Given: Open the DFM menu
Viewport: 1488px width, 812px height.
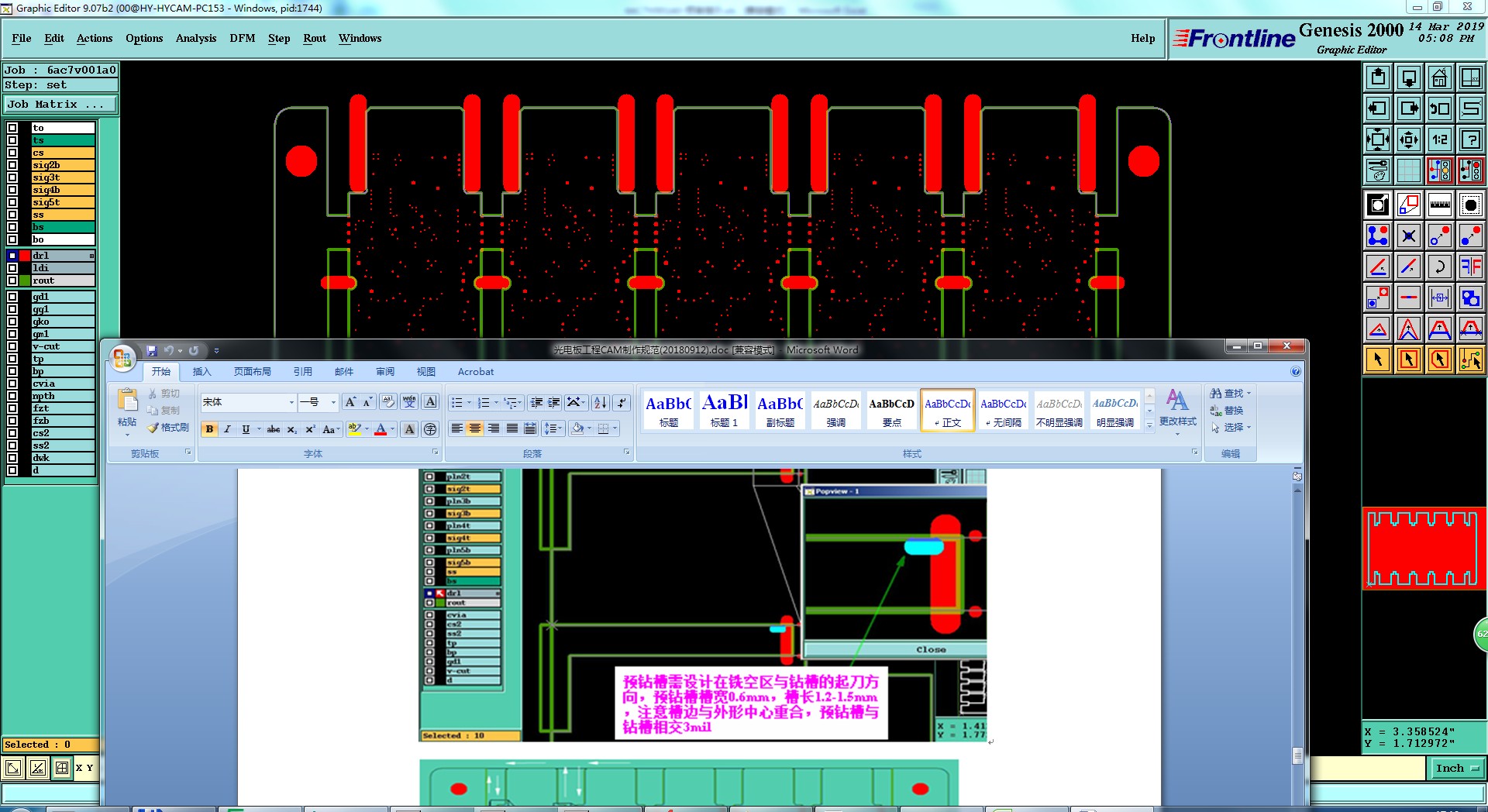Looking at the screenshot, I should point(243,38).
